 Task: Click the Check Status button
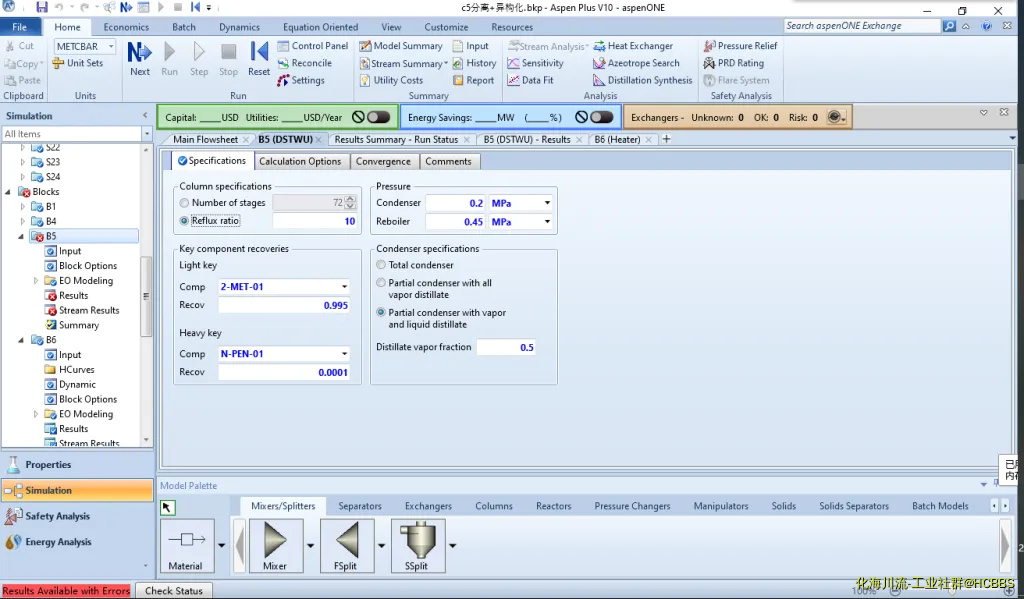pos(174,591)
